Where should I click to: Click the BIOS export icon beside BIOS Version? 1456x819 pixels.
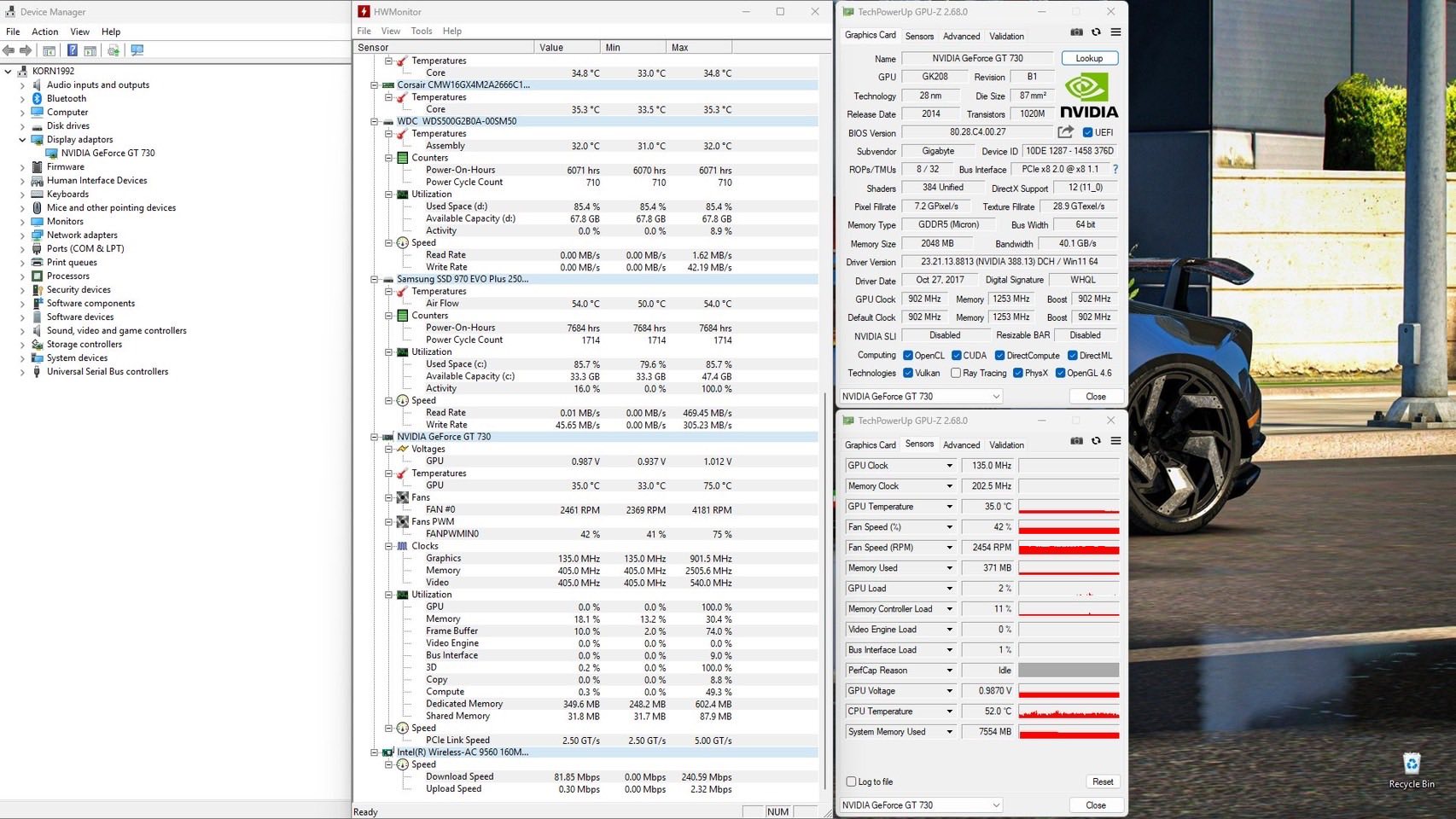pyautogui.click(x=1065, y=132)
